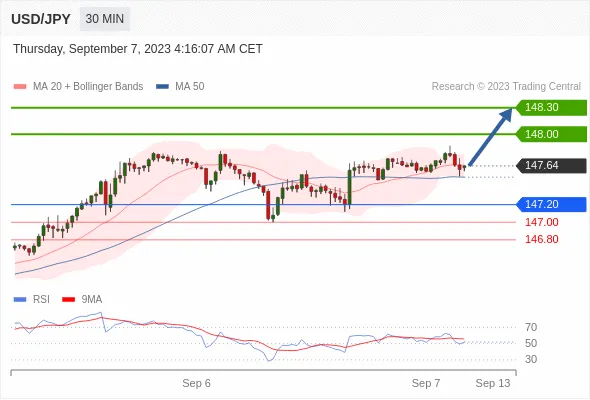
Task: Select the chart timestamp Thursday, September 7, 2023
Action: coord(138,49)
